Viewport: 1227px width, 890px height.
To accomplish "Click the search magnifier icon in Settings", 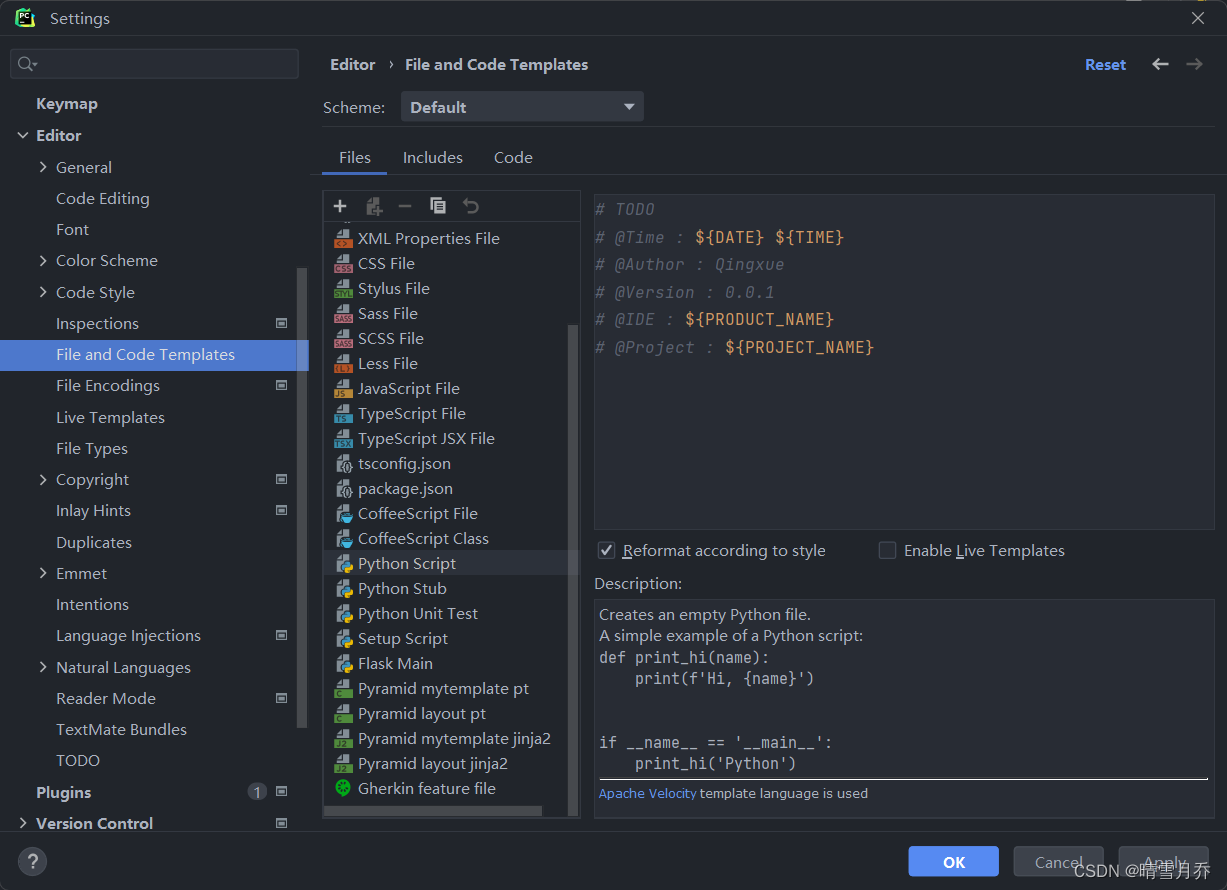I will point(27,64).
